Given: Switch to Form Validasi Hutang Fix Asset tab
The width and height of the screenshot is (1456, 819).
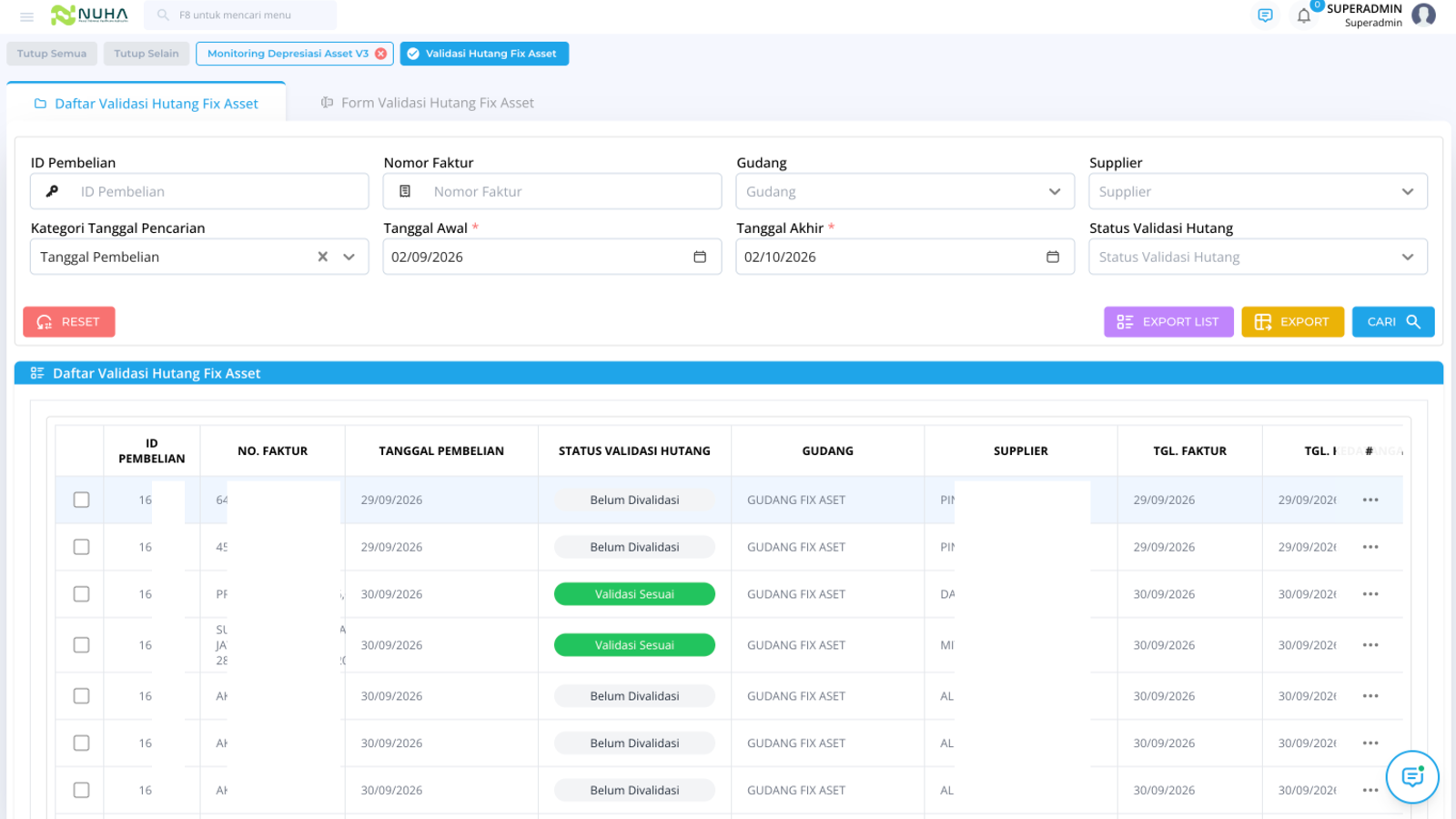Looking at the screenshot, I should click(x=428, y=103).
